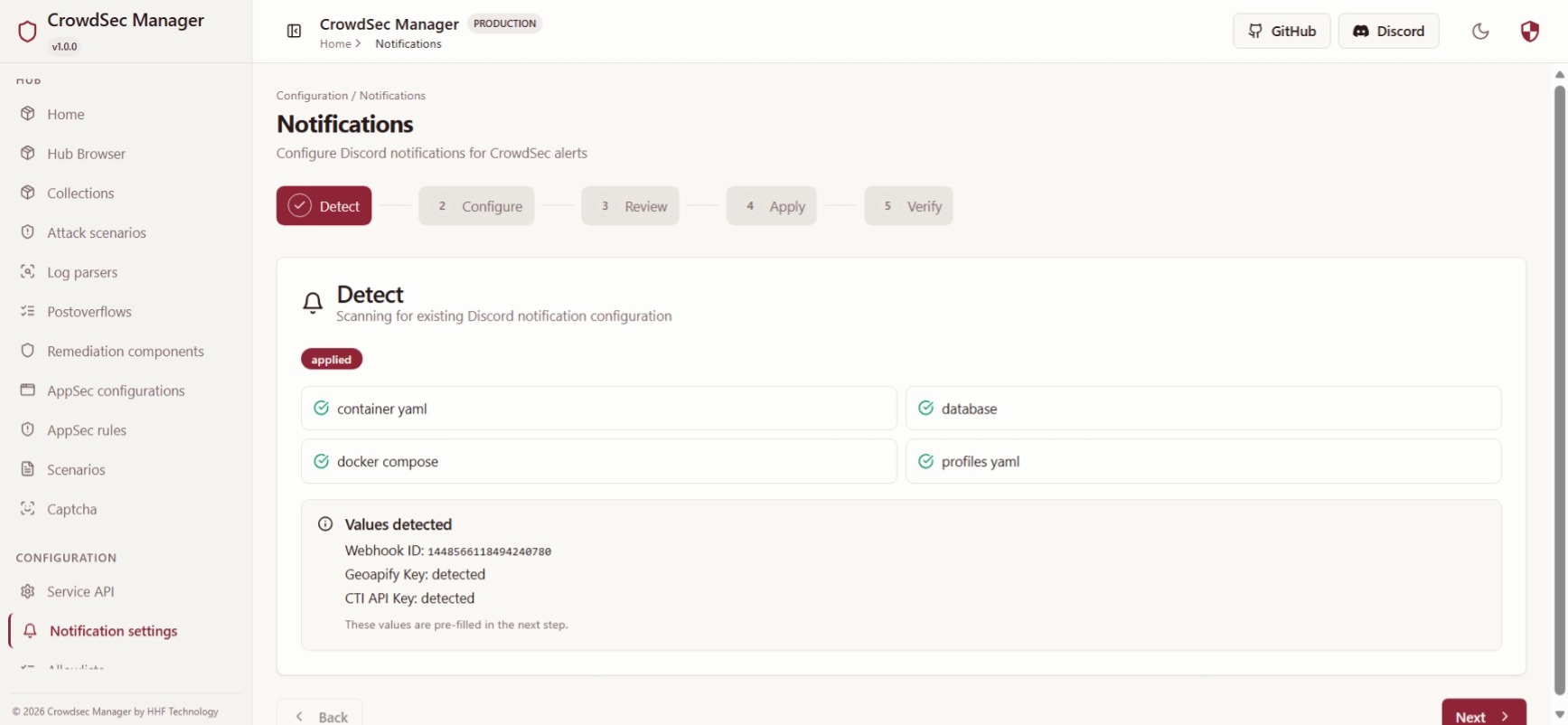This screenshot has width=1568, height=725.
Task: Open Attack scenarios in the sidebar
Action: pos(97,232)
